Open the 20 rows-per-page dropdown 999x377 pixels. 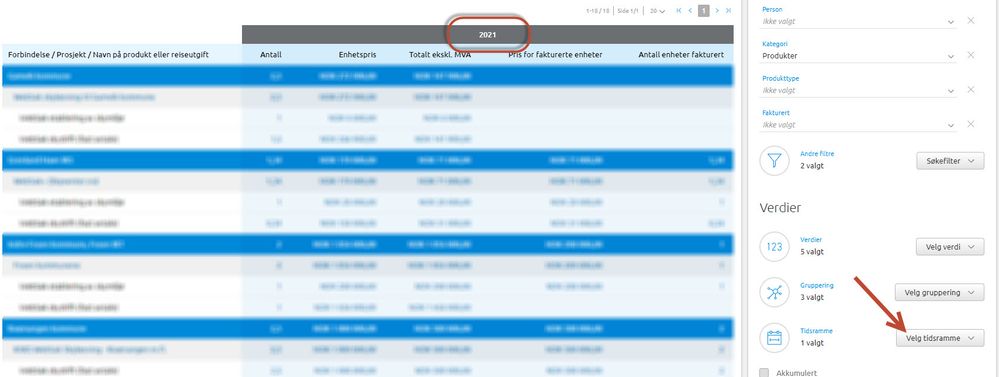coord(658,11)
